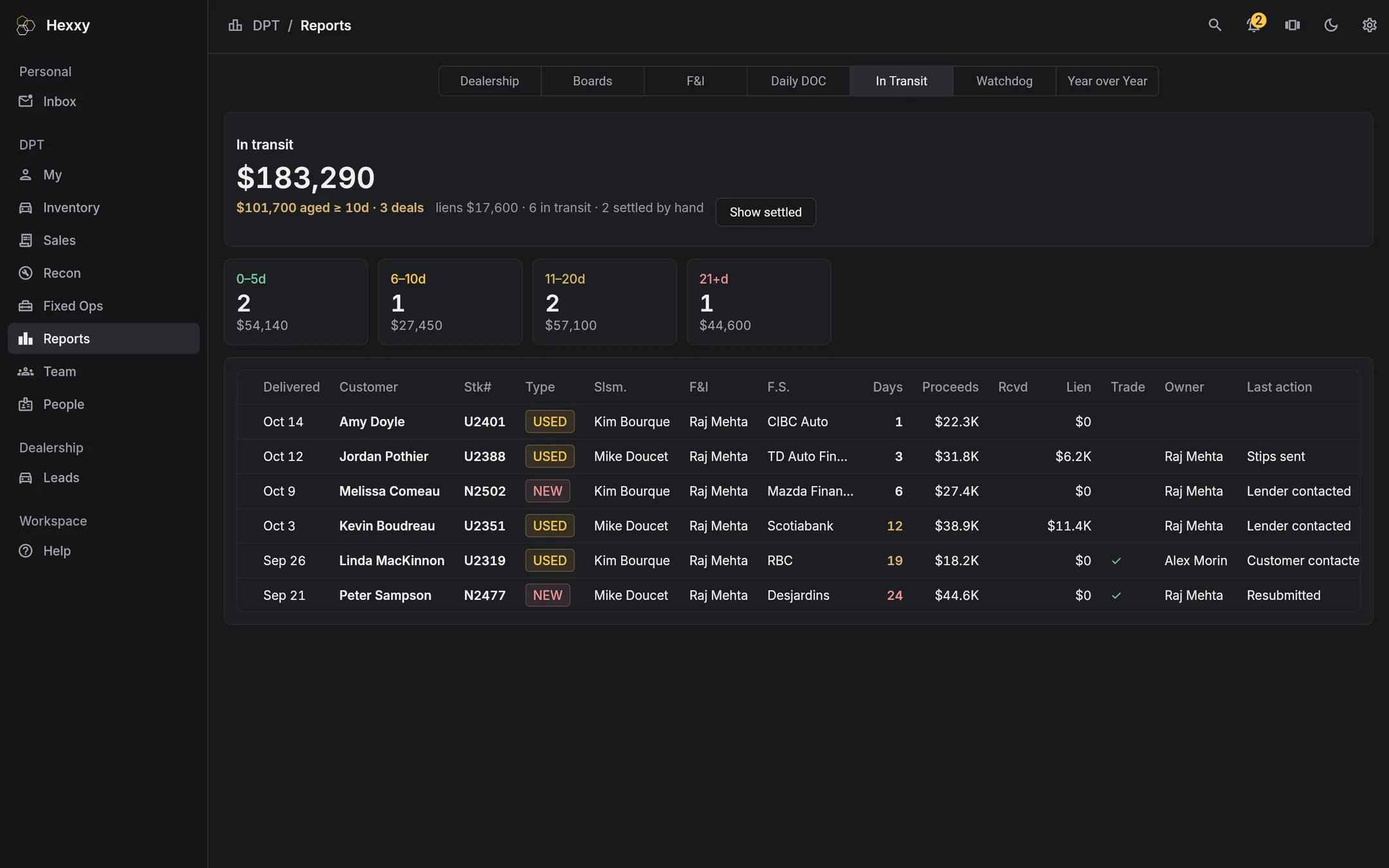Click stock number N2502
1389x868 pixels.
tap(484, 491)
